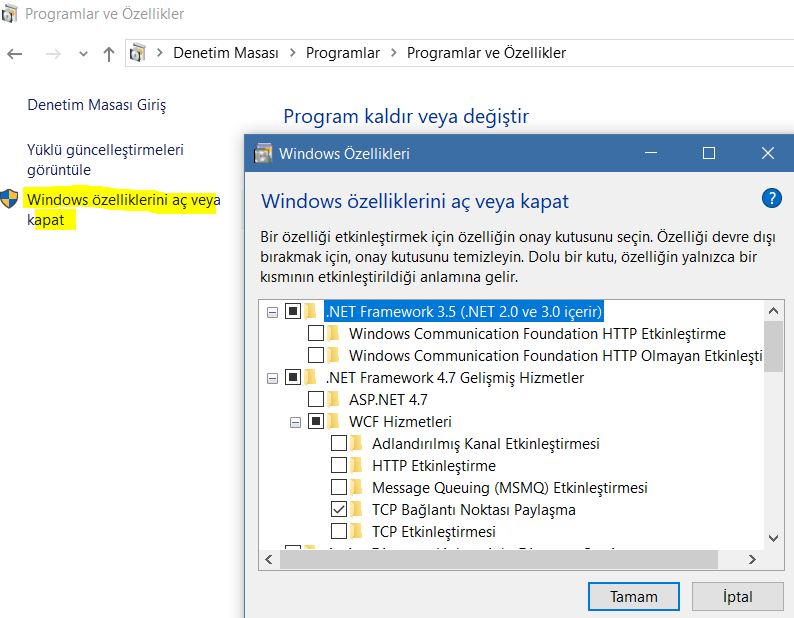
Task: Select .NET Framework 3.5 tree item
Action: pos(464,312)
